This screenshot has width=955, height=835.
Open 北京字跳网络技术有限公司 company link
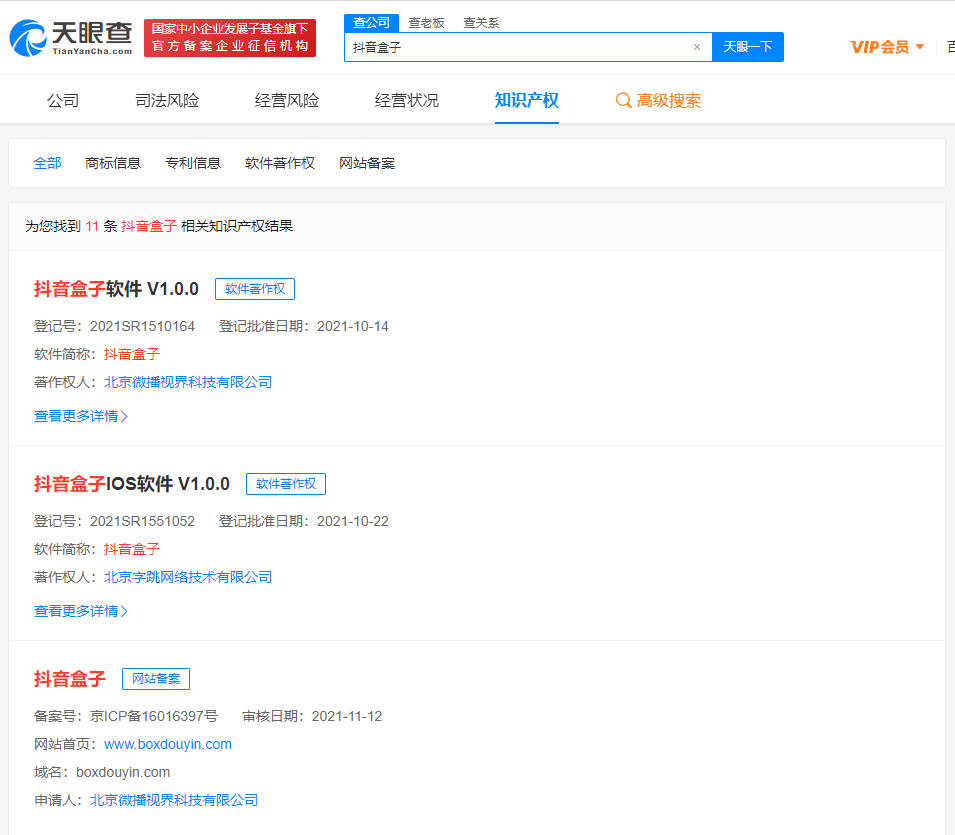[188, 577]
